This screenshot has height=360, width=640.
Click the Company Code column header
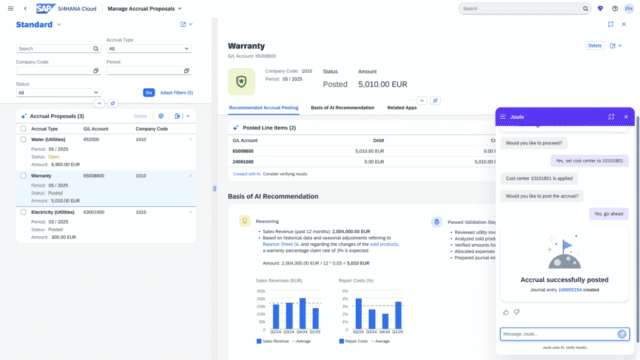pos(152,129)
